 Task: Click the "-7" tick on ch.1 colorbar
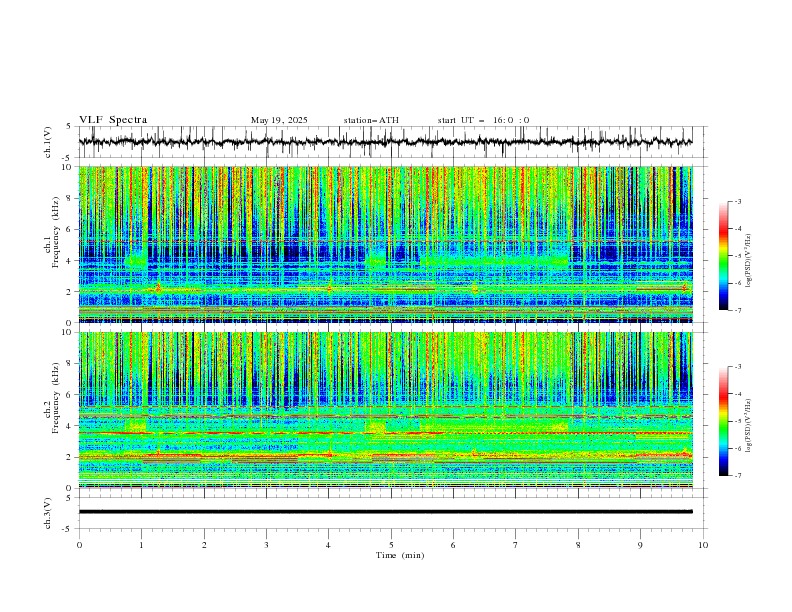click(737, 310)
